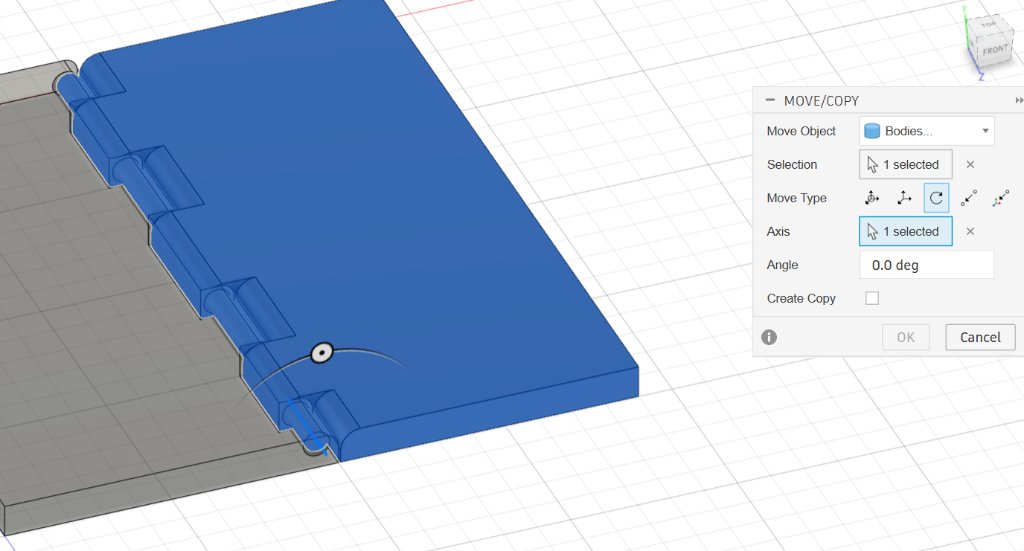Click the TOP face of the ViewCube
This screenshot has height=551, width=1024.
[x=988, y=25]
